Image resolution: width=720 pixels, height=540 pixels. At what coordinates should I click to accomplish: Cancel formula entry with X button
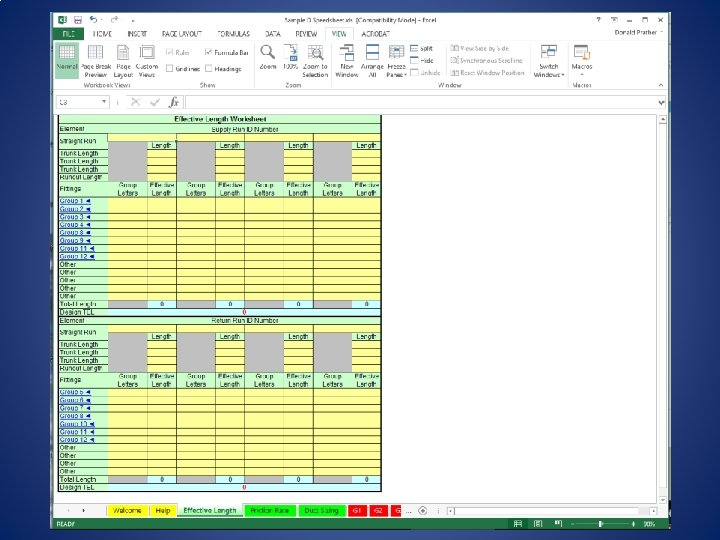point(135,102)
